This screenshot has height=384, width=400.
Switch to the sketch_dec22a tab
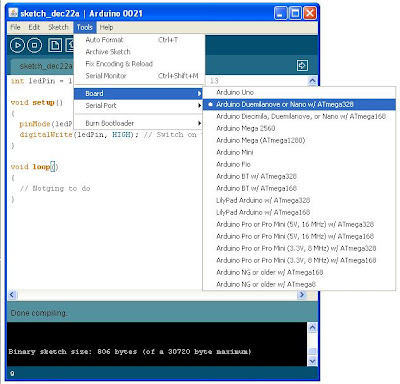coord(43,66)
